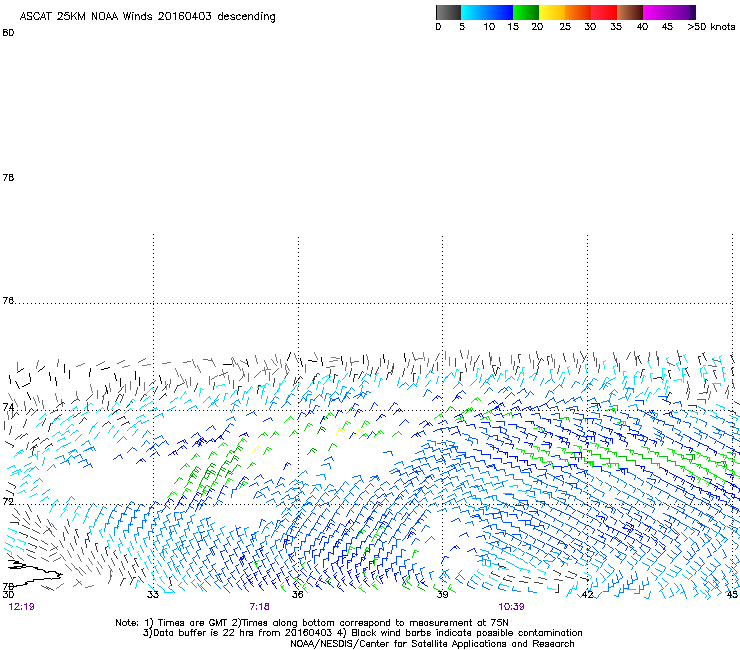
Task: Click the chart title 'ASCAT 25KM NOAA Winds 20160403 descending'
Action: click(x=147, y=17)
